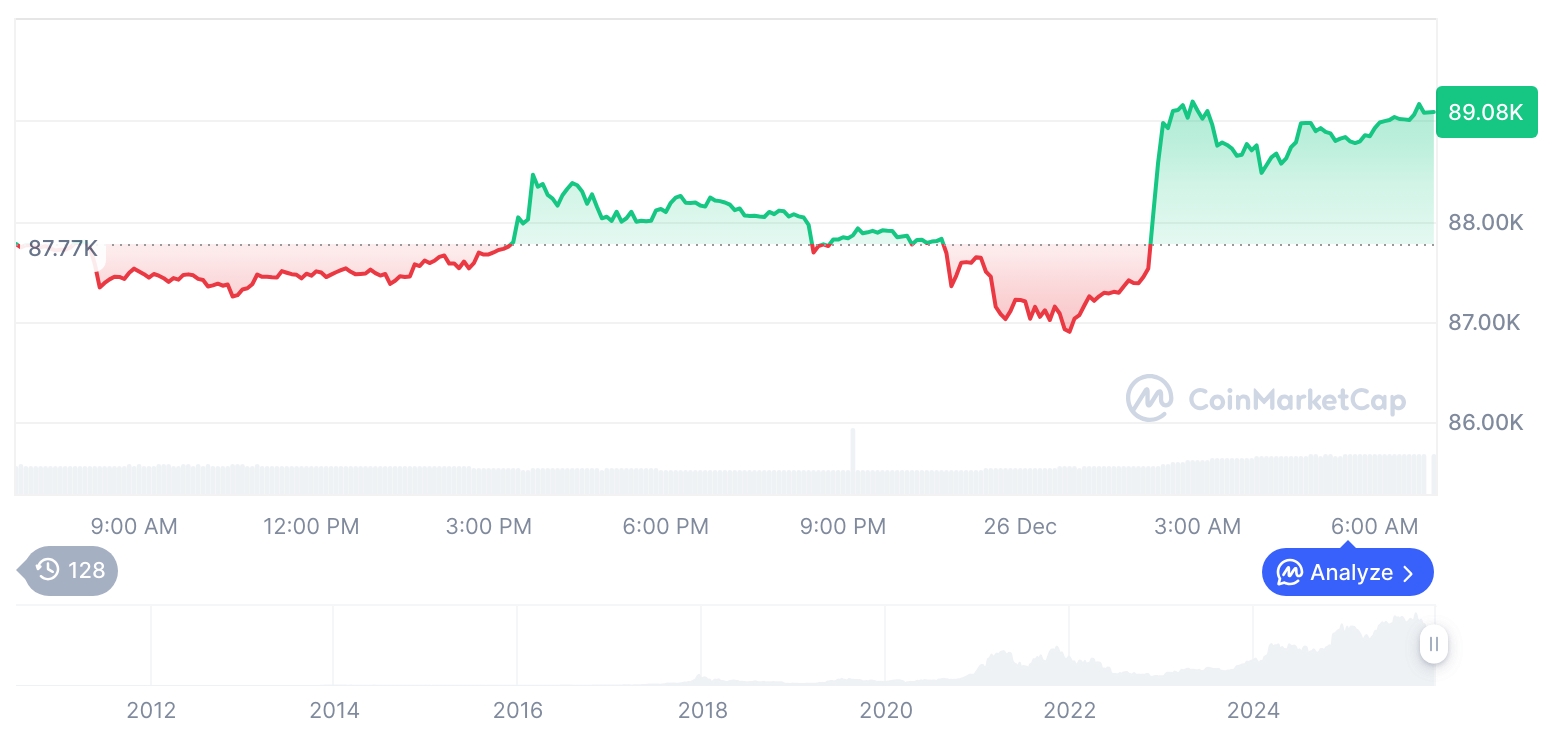Click the 87.77K opening price label
Viewport: 1566px width, 732px height.
[x=62, y=248]
